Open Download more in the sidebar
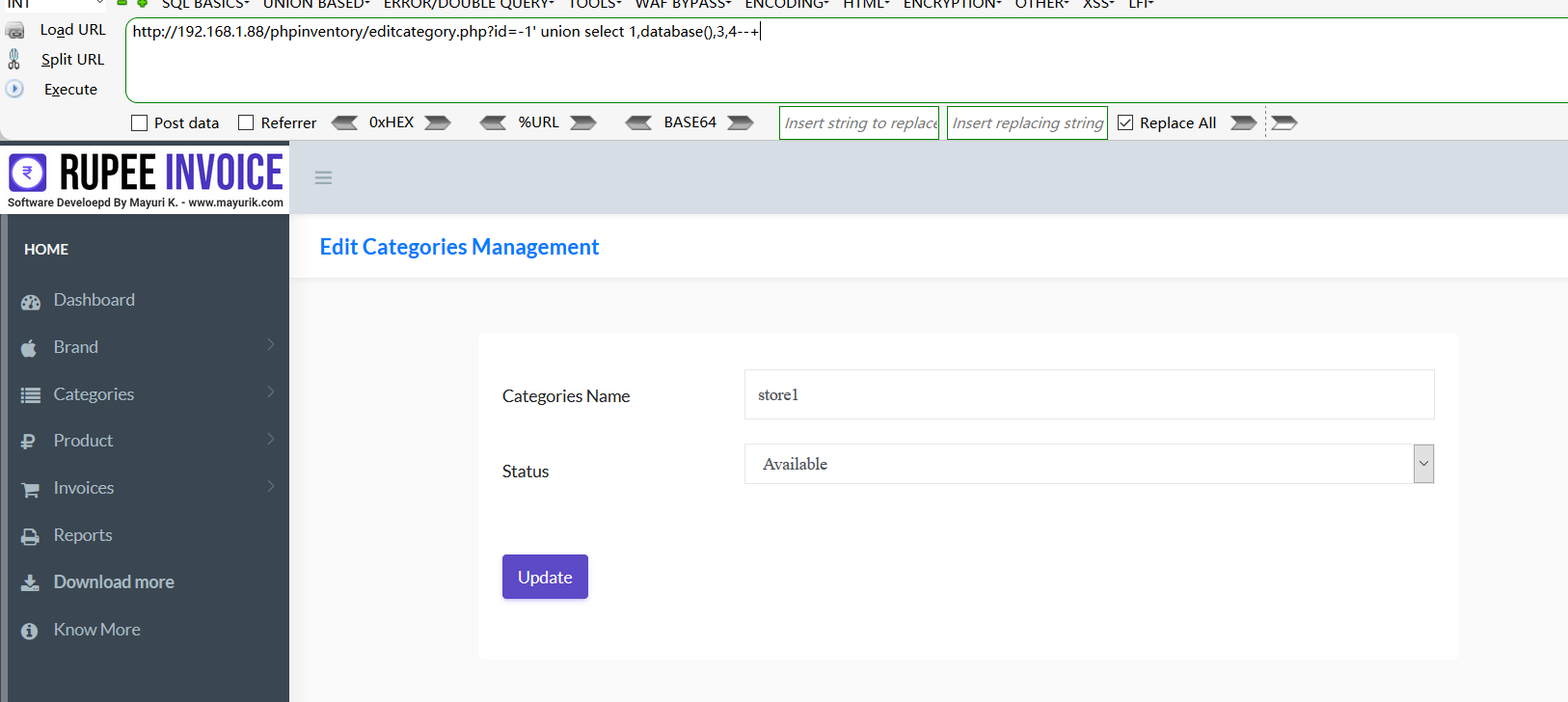Image resolution: width=1568 pixels, height=702 pixels. coord(114,582)
